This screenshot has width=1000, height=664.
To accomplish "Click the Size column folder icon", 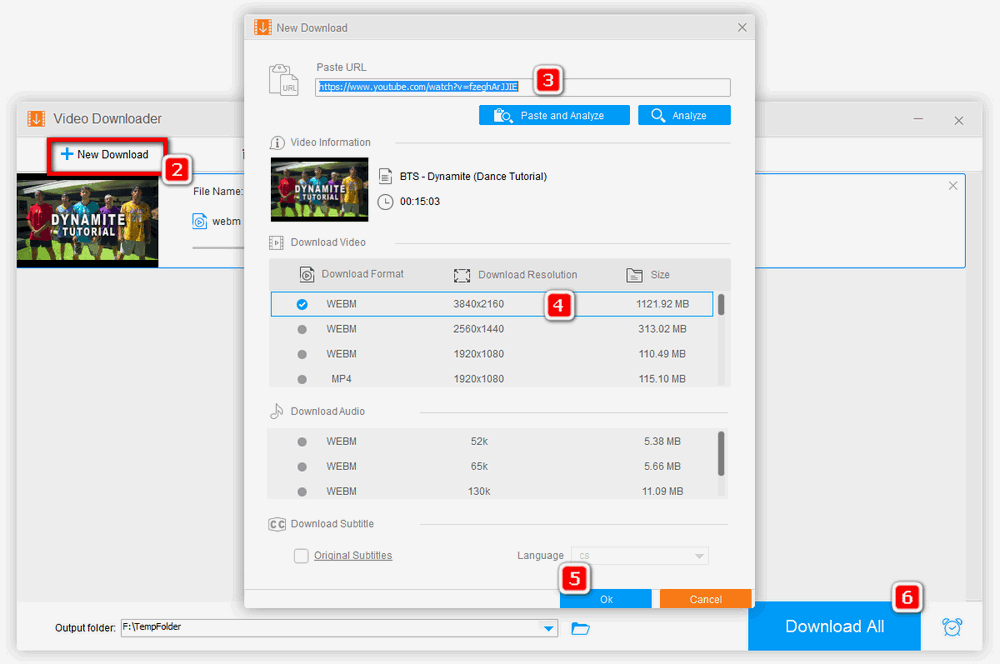I will [x=634, y=275].
